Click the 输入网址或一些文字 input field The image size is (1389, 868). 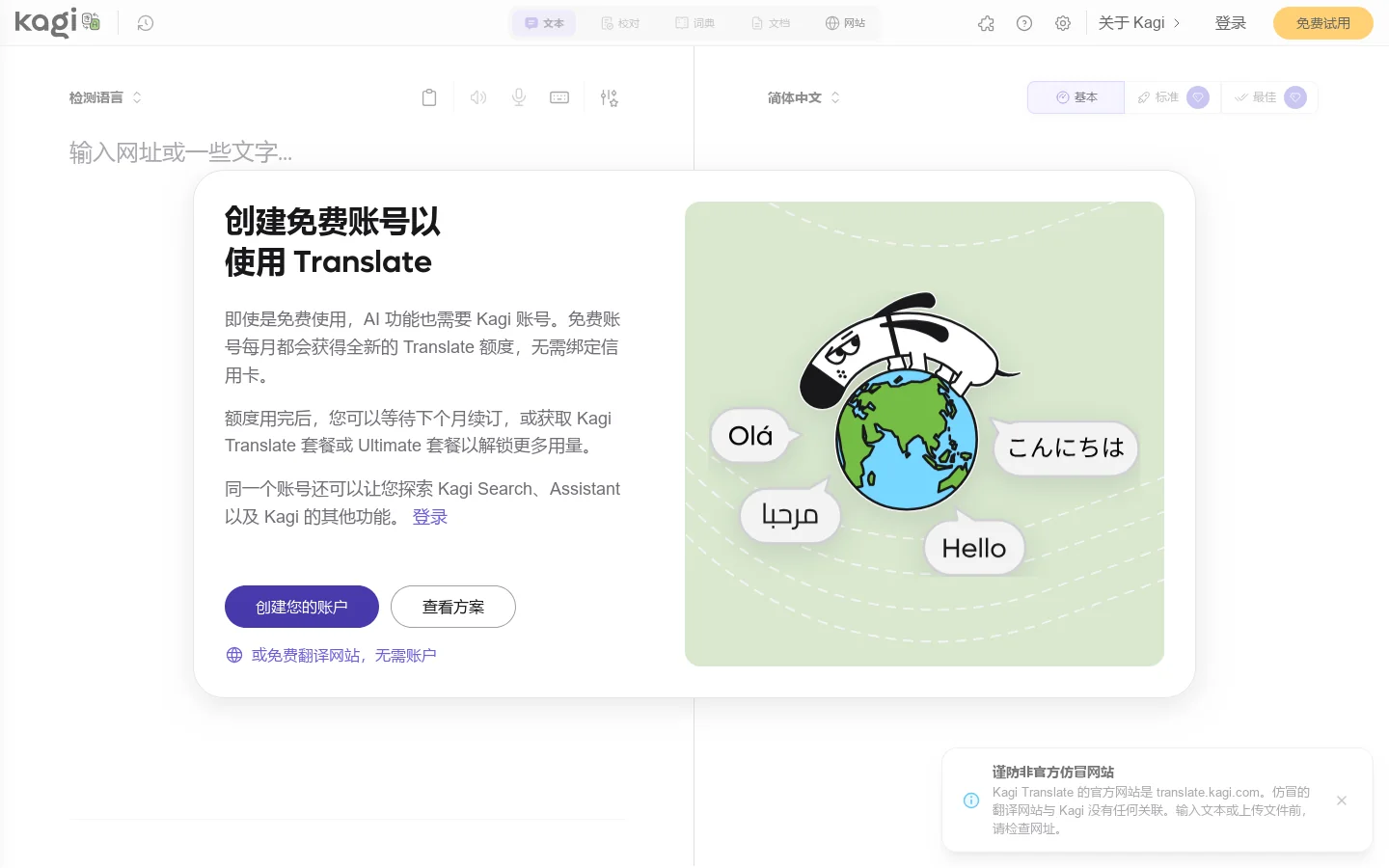tap(347, 152)
